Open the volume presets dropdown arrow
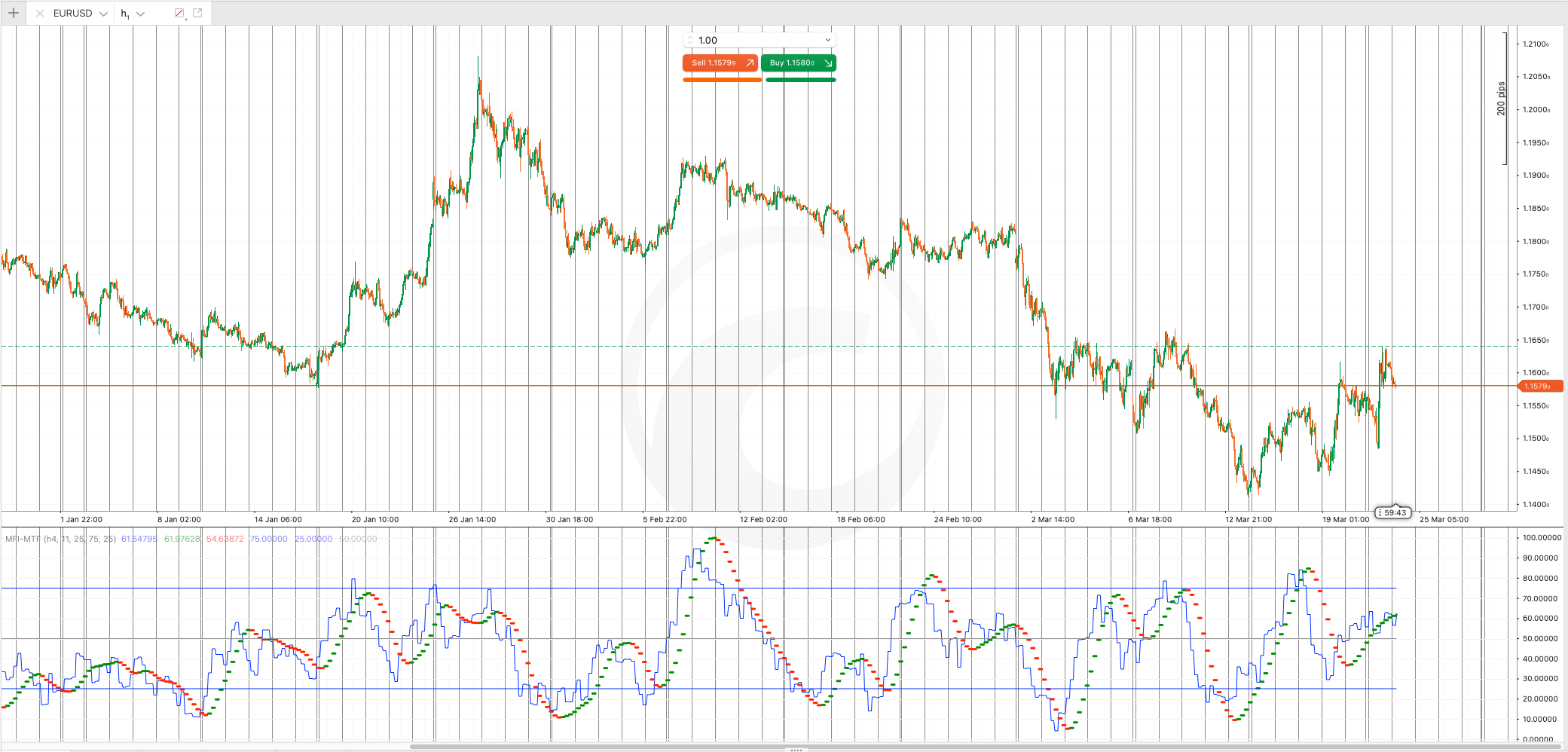1568x752 pixels. pyautogui.click(x=827, y=40)
